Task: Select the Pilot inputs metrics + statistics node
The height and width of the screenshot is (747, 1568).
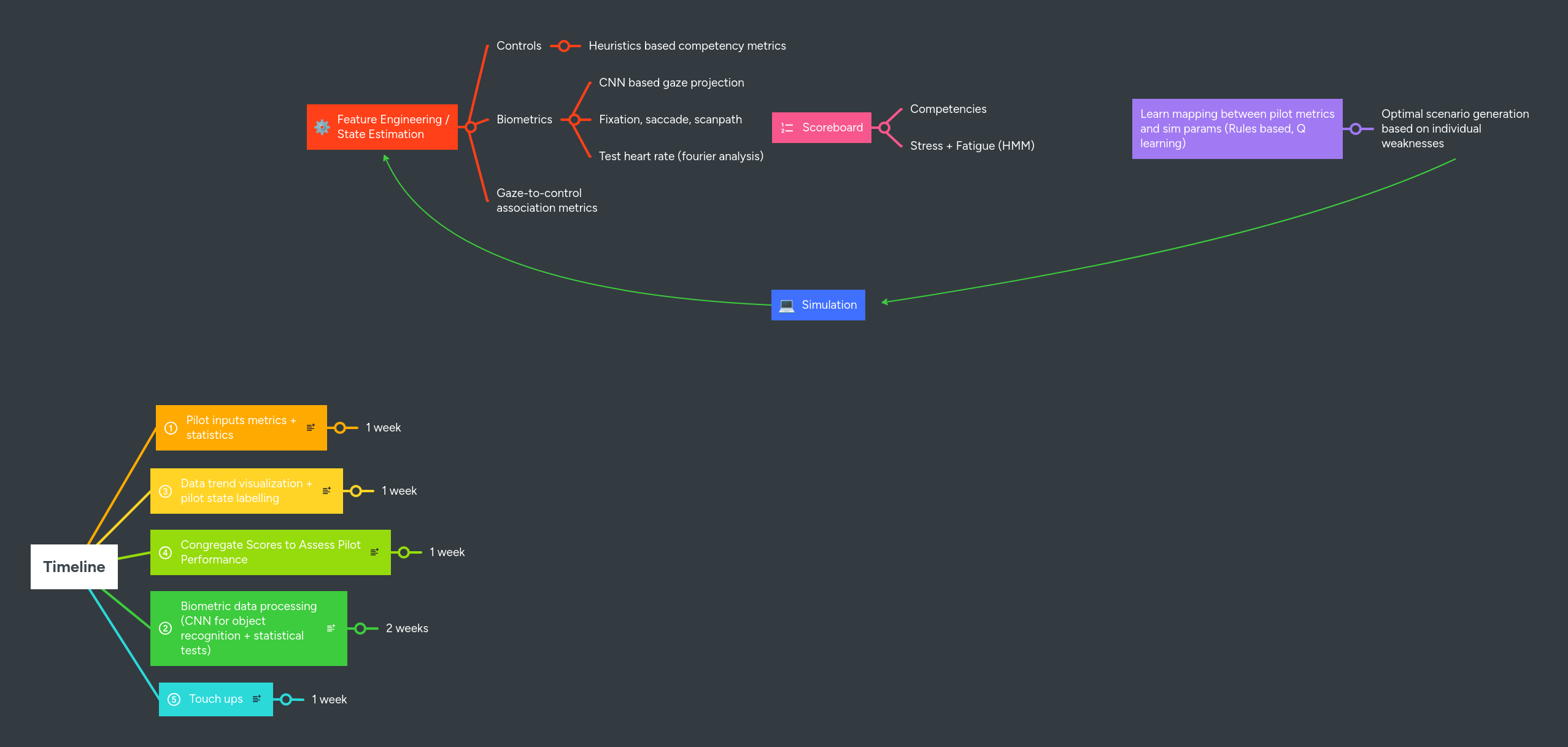Action: coord(241,428)
